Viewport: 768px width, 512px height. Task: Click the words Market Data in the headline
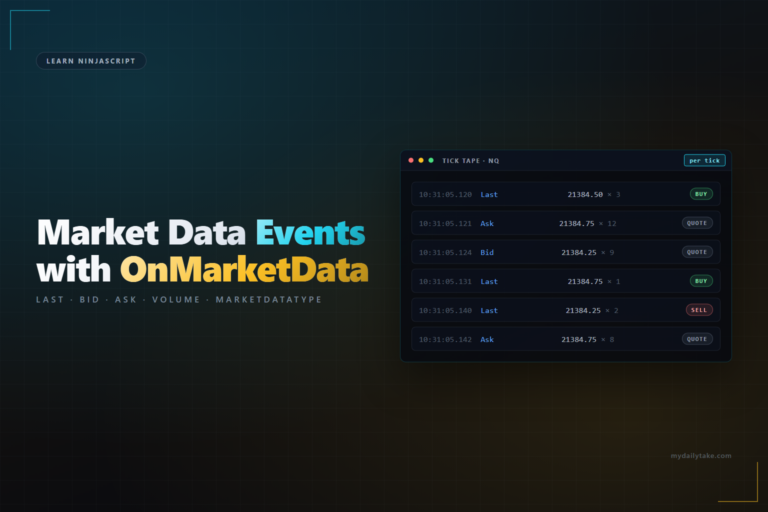click(x=141, y=233)
